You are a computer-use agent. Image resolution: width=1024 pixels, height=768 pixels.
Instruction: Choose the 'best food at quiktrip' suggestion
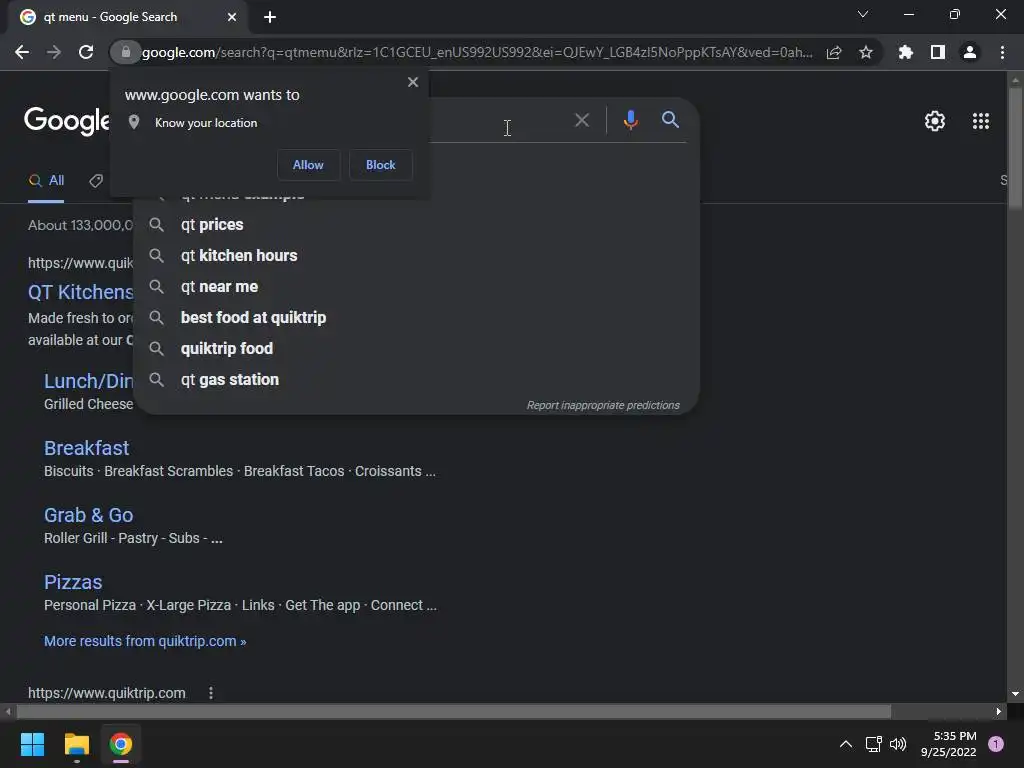[x=416, y=317]
